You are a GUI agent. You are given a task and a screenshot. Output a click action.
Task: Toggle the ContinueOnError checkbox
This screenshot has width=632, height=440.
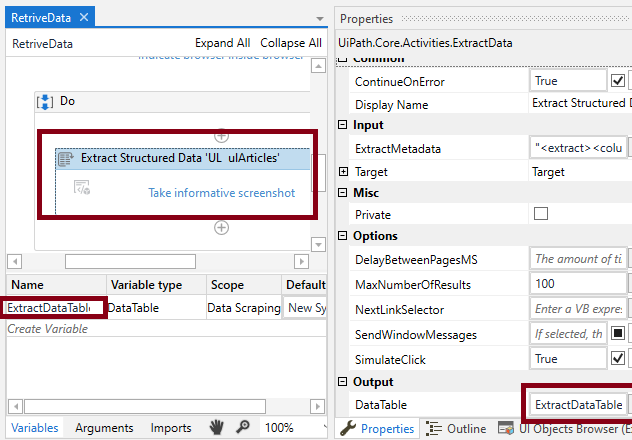coord(617,81)
